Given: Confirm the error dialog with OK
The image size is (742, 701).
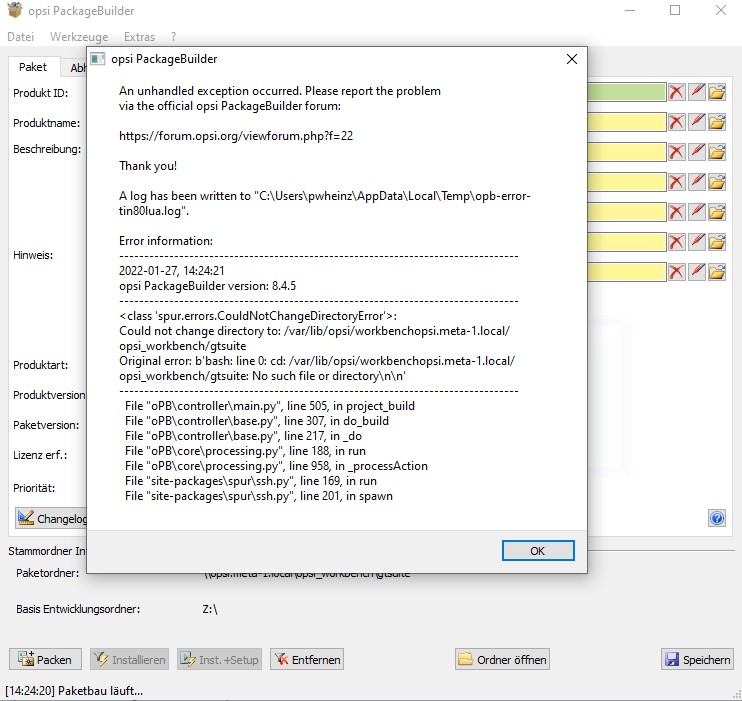Looking at the screenshot, I should 538,551.
